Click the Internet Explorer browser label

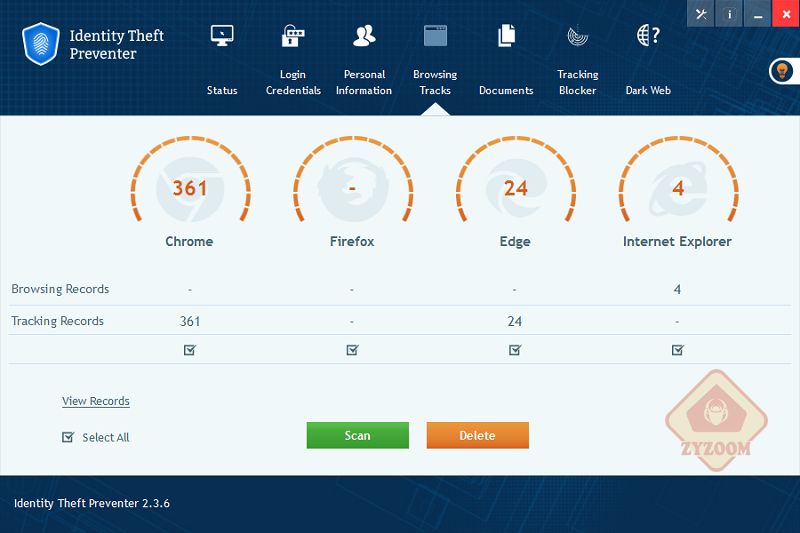point(677,241)
